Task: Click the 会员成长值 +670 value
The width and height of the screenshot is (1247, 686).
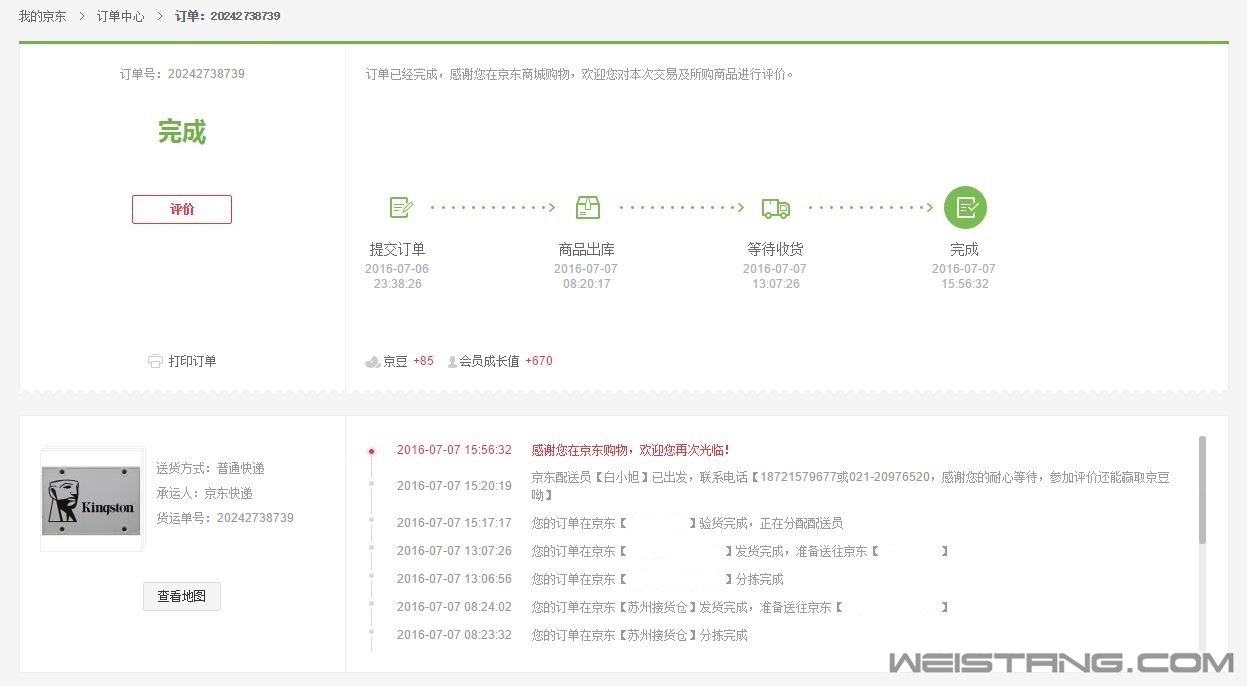Action: pos(539,361)
